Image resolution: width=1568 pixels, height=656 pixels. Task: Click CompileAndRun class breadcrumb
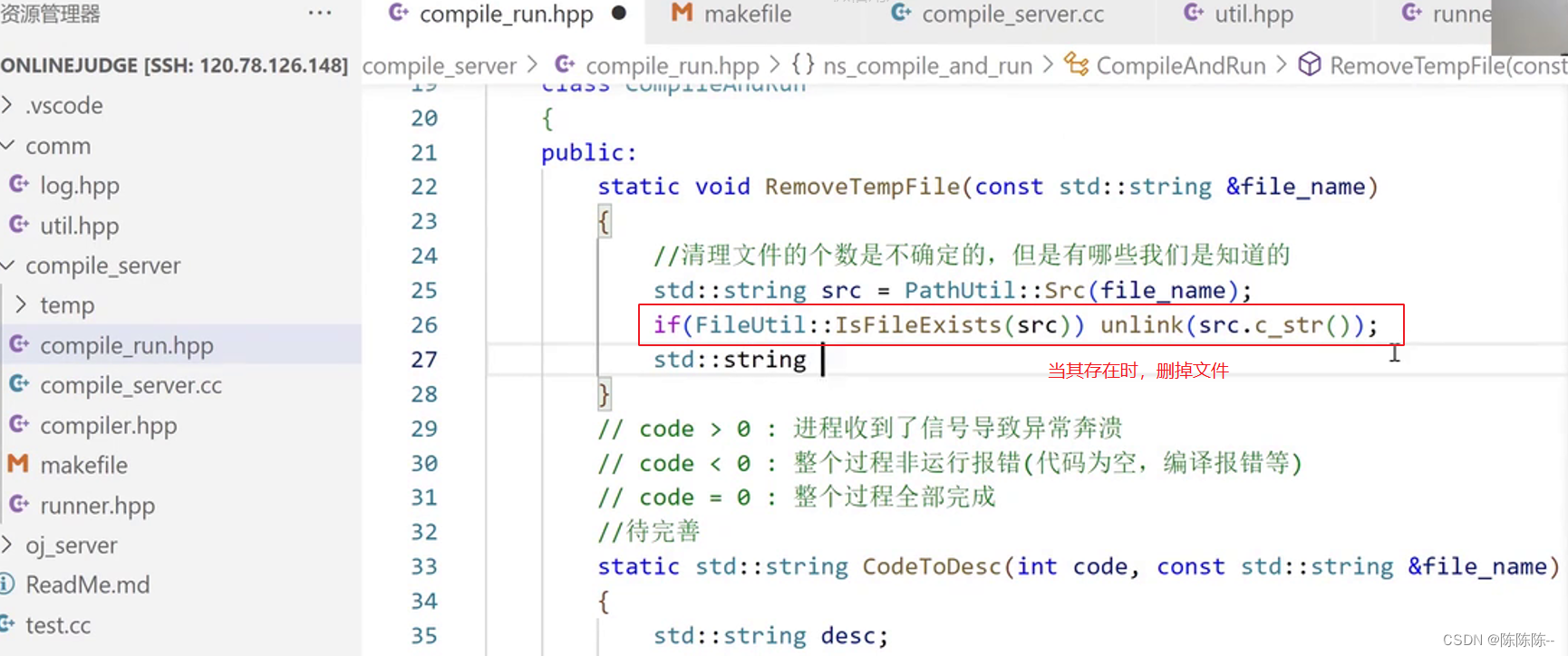1180,66
